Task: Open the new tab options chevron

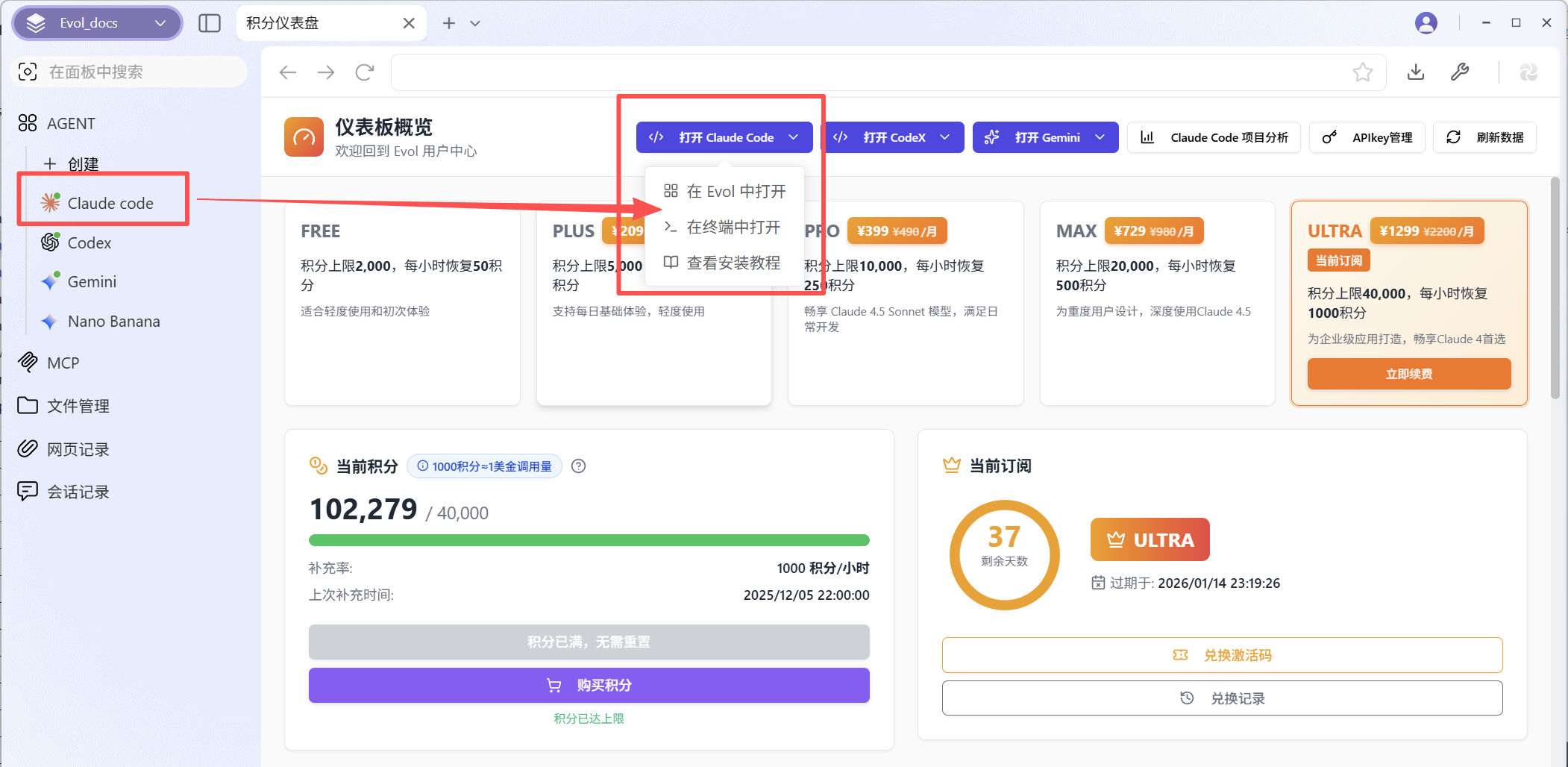Action: [475, 23]
